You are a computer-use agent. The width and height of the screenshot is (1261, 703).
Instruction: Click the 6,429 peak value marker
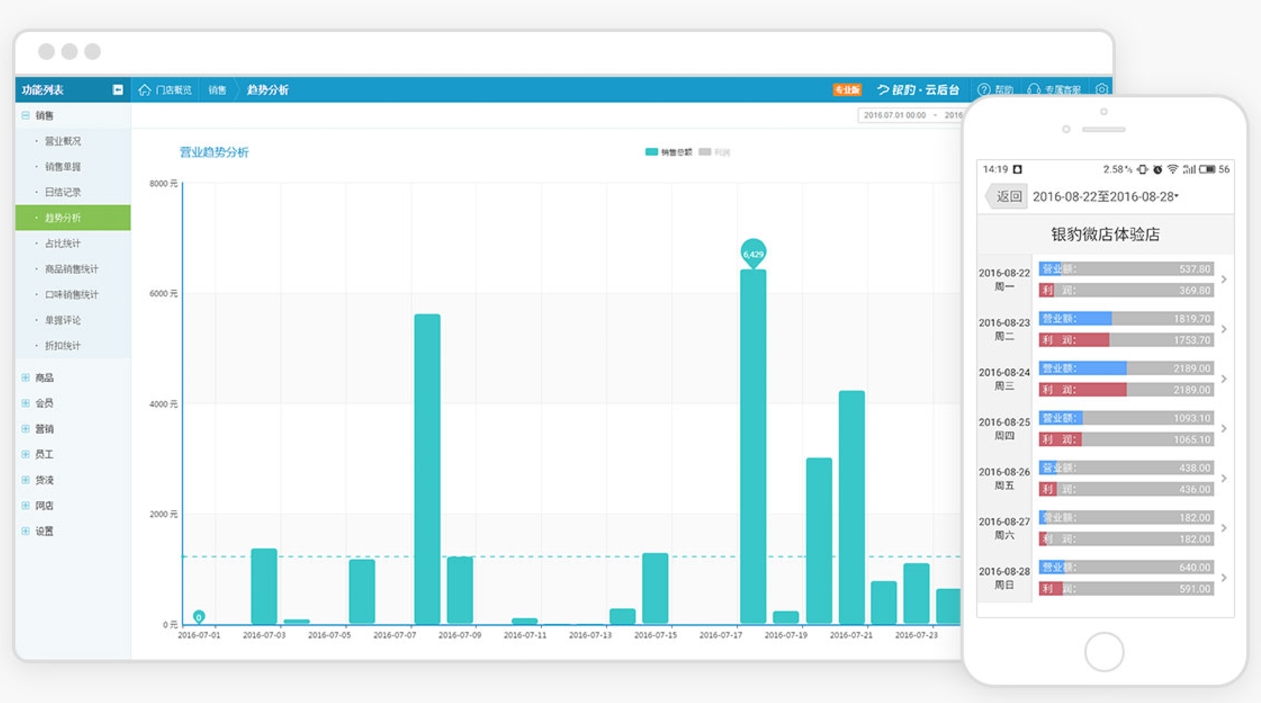pyautogui.click(x=753, y=254)
